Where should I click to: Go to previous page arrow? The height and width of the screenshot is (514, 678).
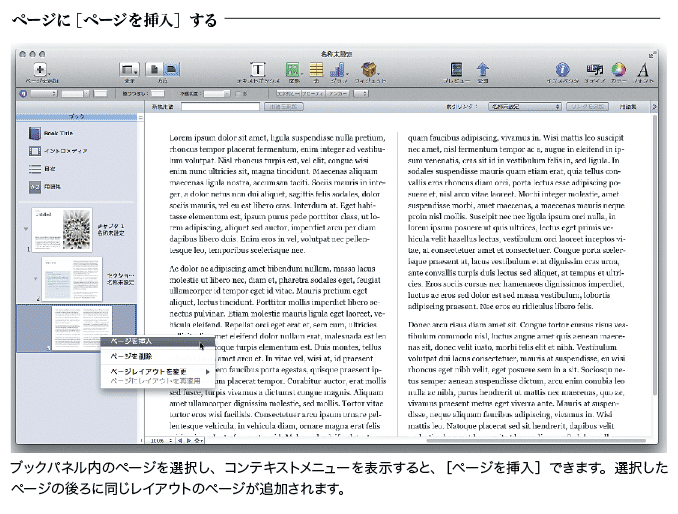[x=181, y=441]
